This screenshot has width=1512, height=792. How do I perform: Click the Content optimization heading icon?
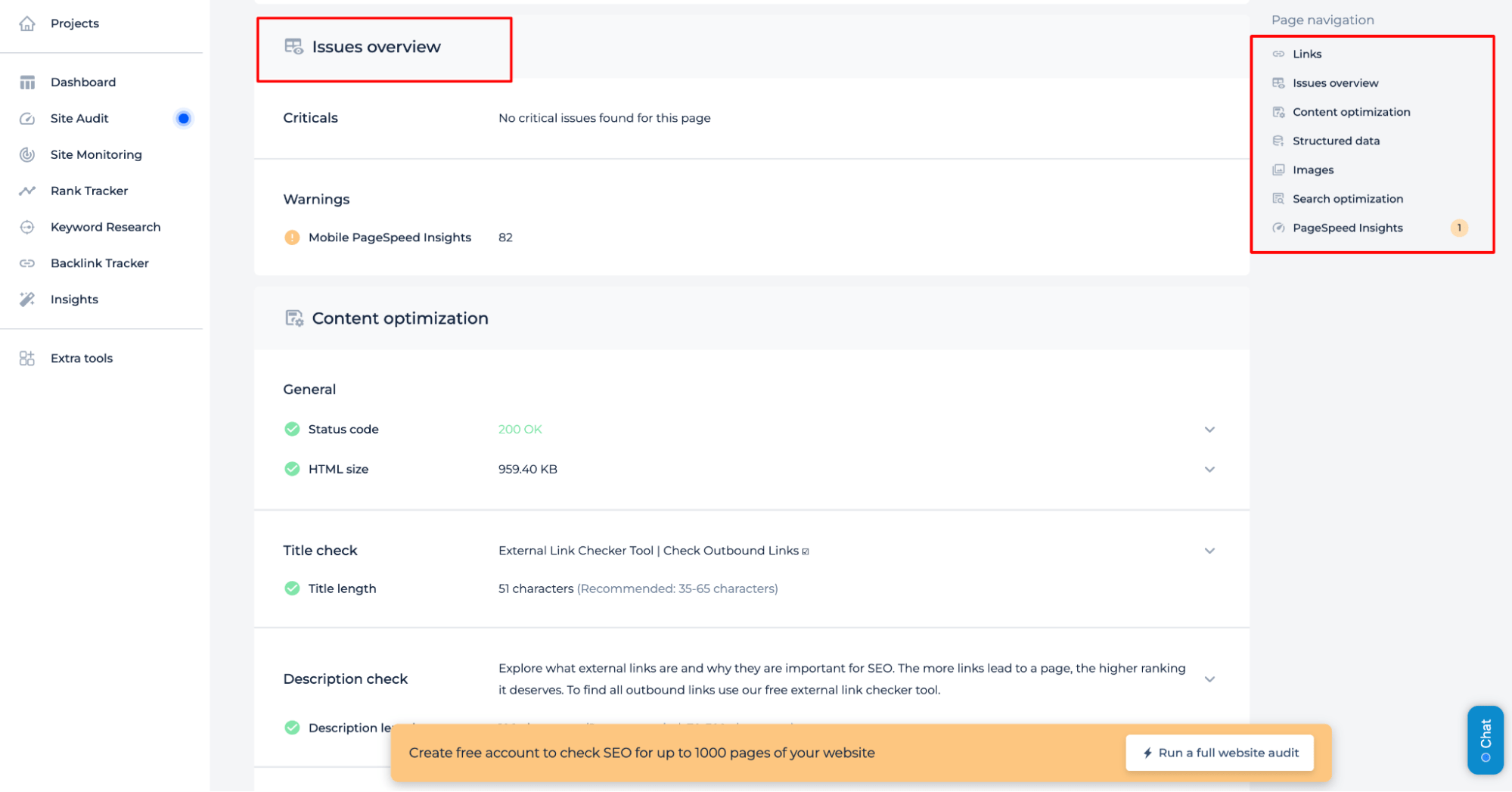pos(293,318)
